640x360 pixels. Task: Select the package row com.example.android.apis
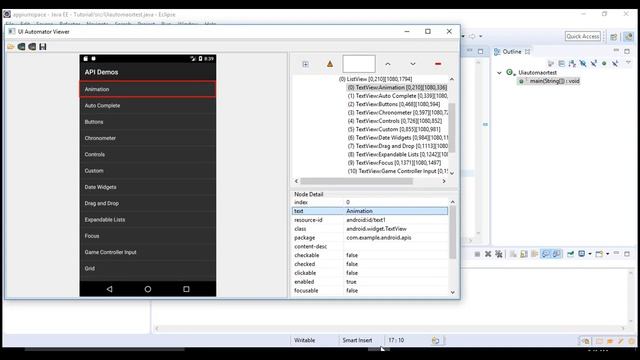(x=370, y=238)
